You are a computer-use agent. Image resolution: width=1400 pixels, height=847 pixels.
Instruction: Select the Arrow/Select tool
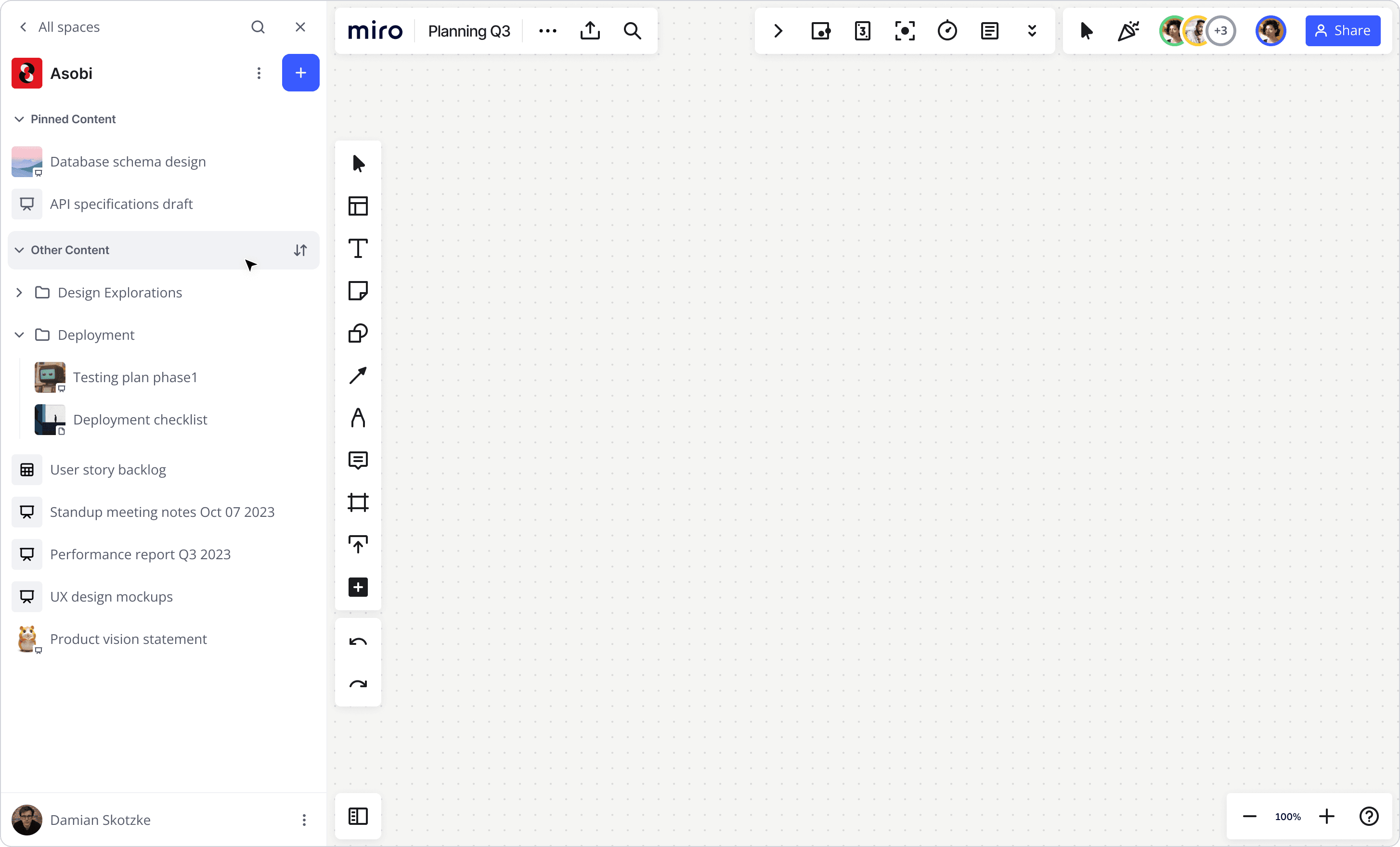point(358,164)
